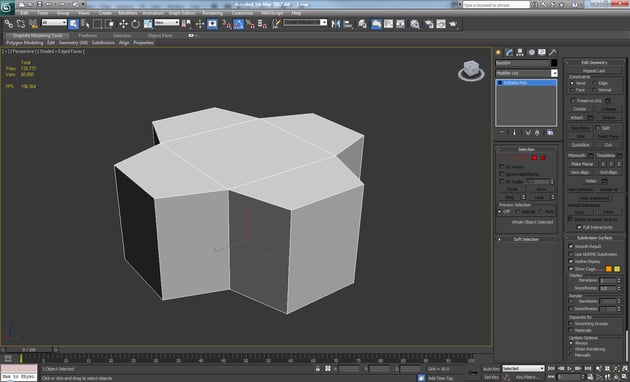Collapse the Selection rollout
The width and height of the screenshot is (630, 382).
(526, 149)
